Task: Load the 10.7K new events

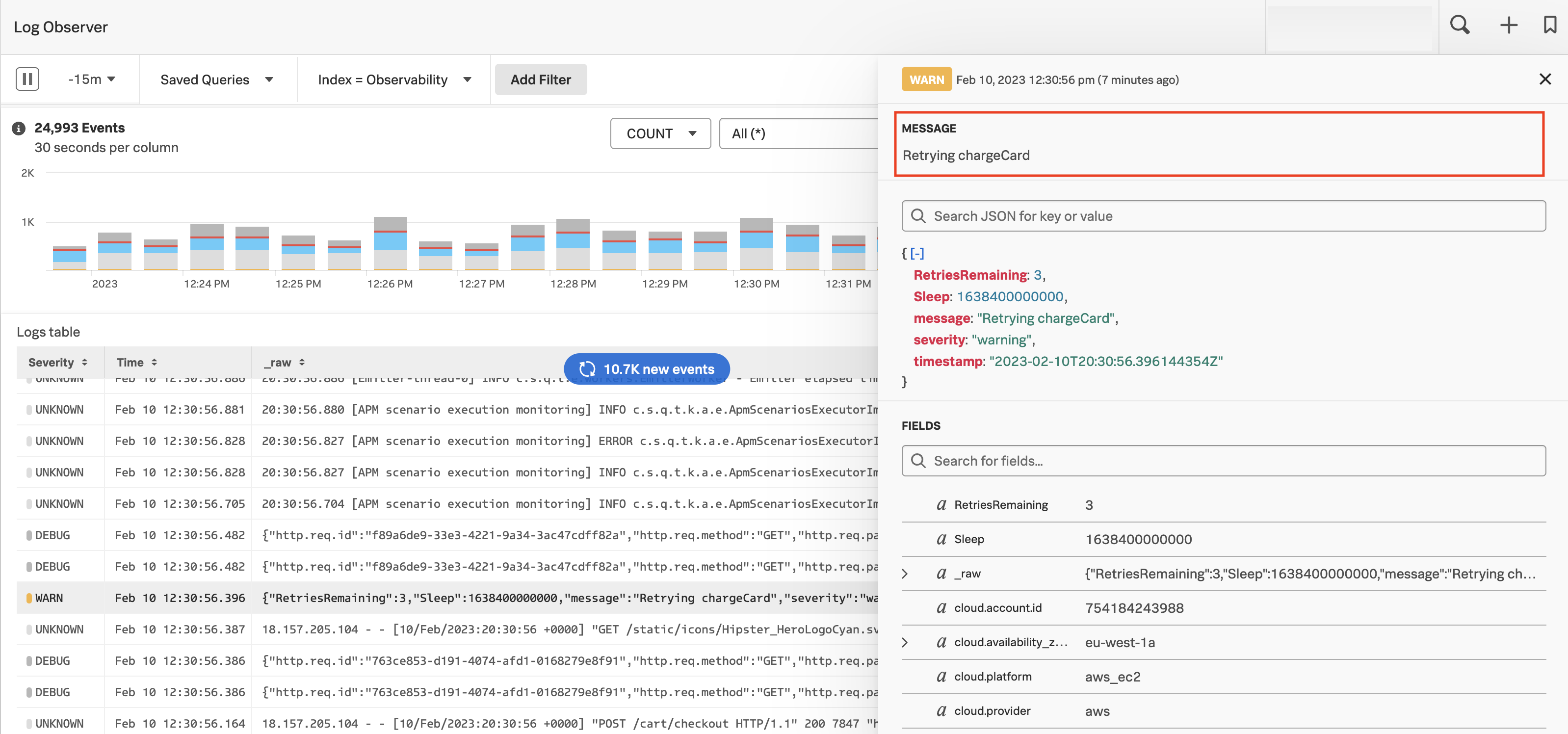Action: (647, 369)
